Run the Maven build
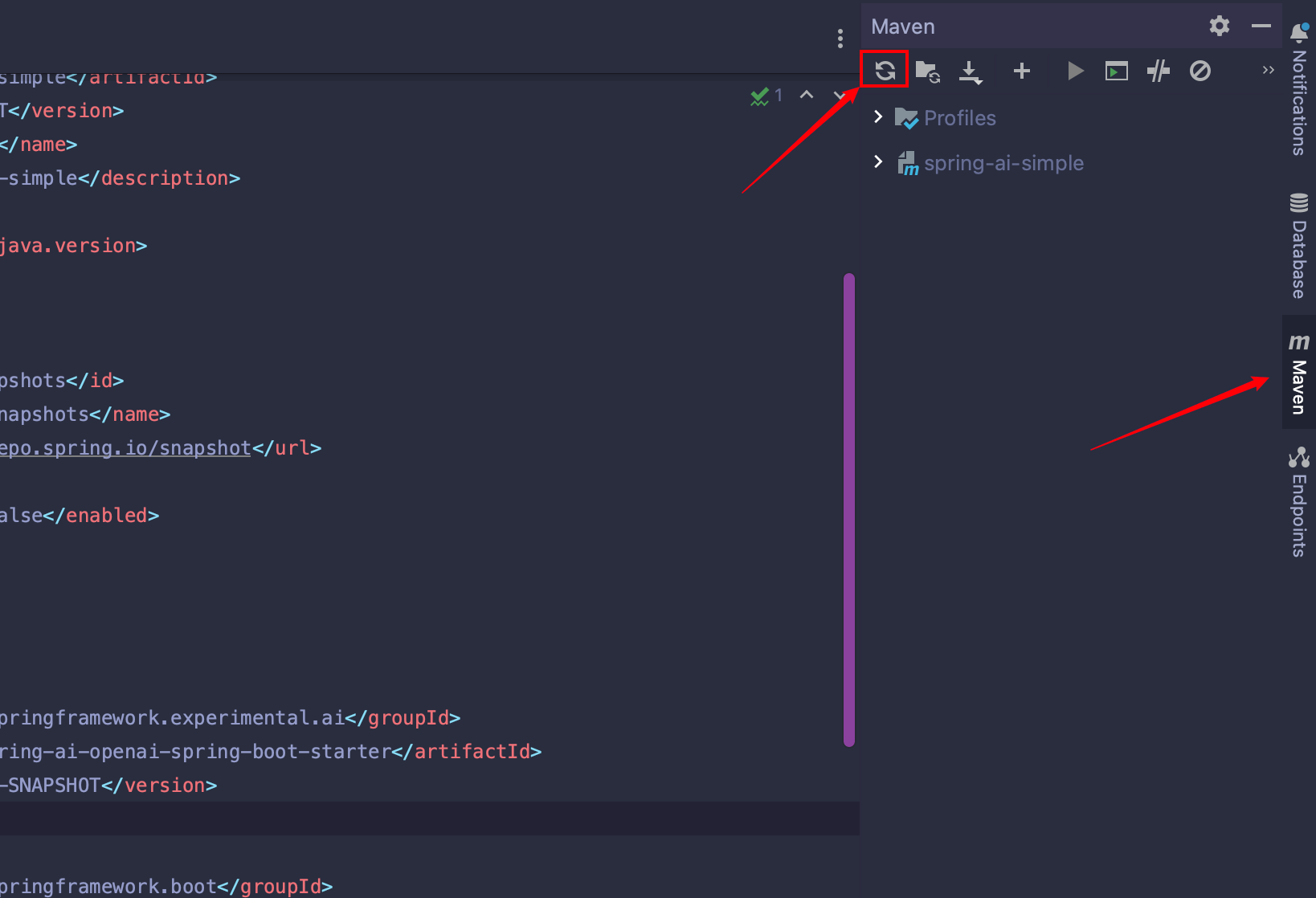 coord(1075,71)
